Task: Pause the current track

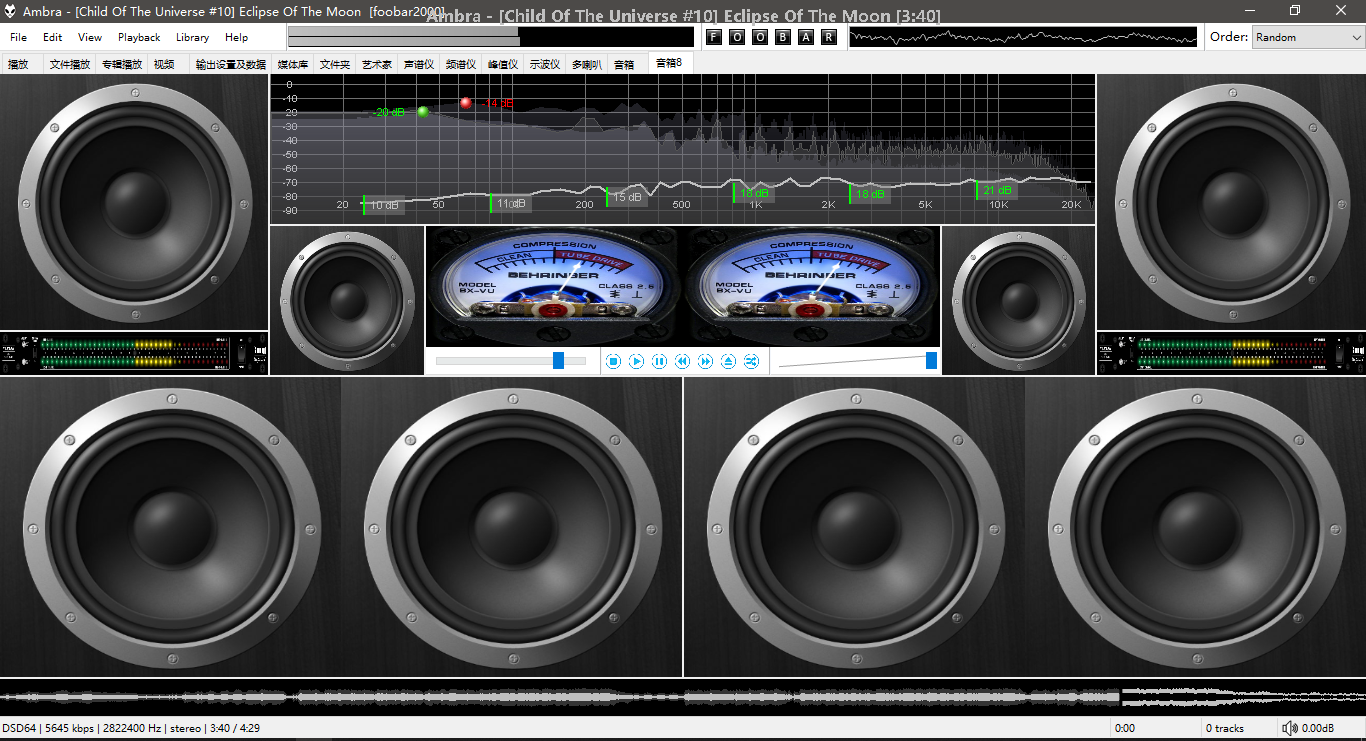Action: [660, 361]
